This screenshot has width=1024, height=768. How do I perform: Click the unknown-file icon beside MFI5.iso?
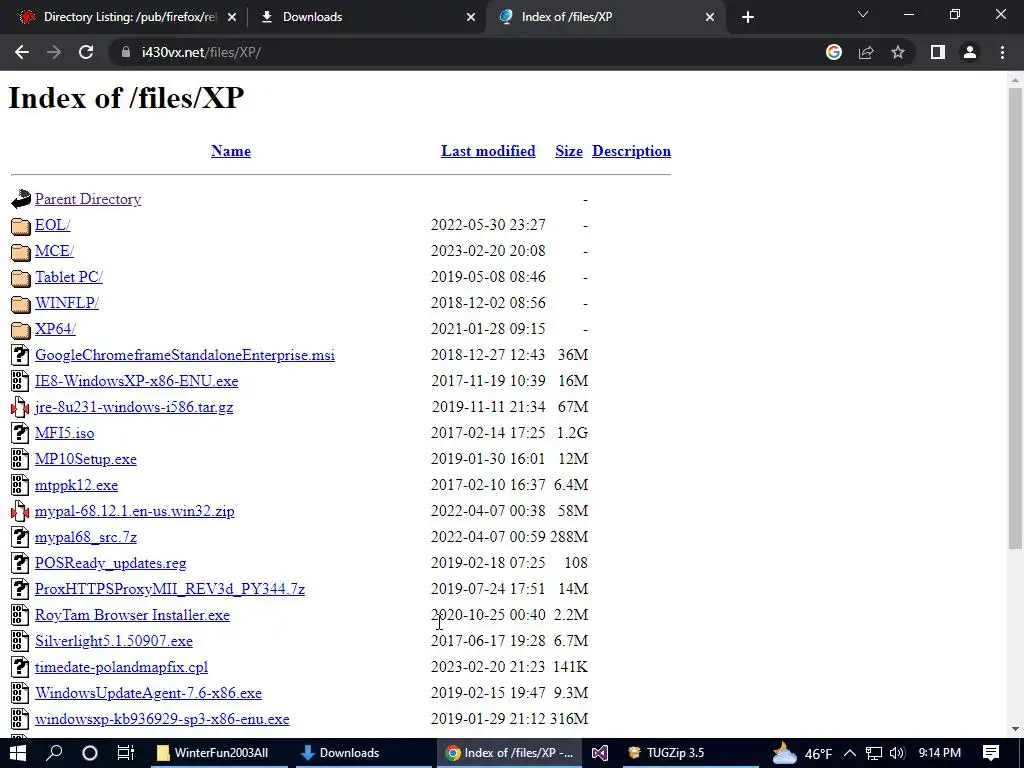point(20,433)
